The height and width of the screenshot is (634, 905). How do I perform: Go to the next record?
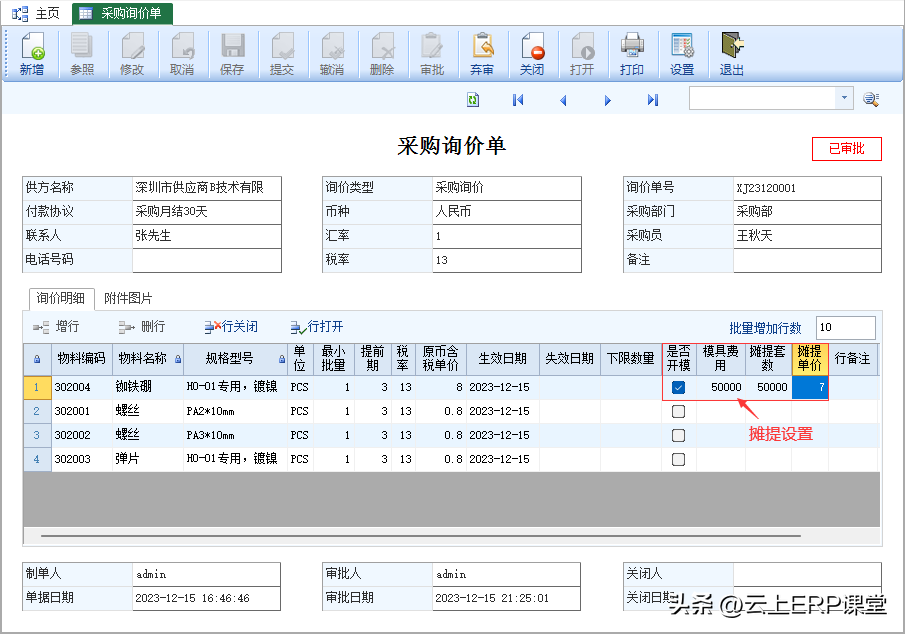click(607, 100)
